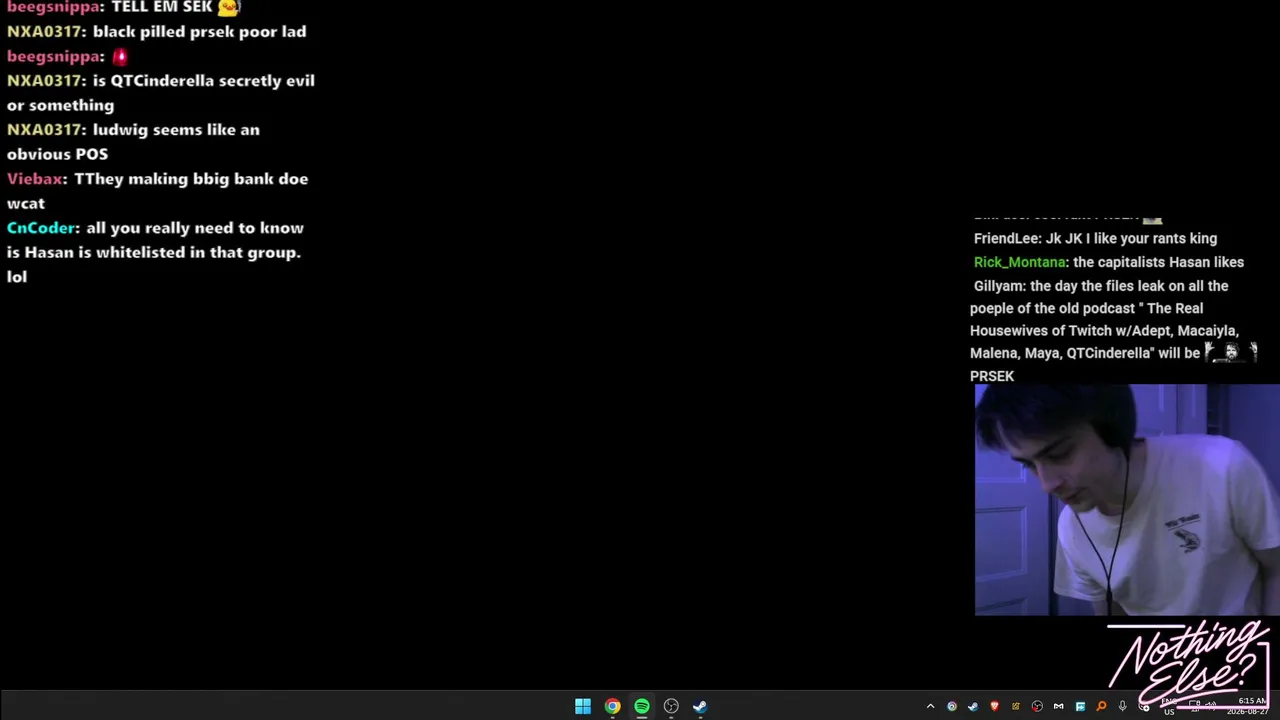
Task: Click the Gillyam username in the overlay chat
Action: [x=997, y=286]
